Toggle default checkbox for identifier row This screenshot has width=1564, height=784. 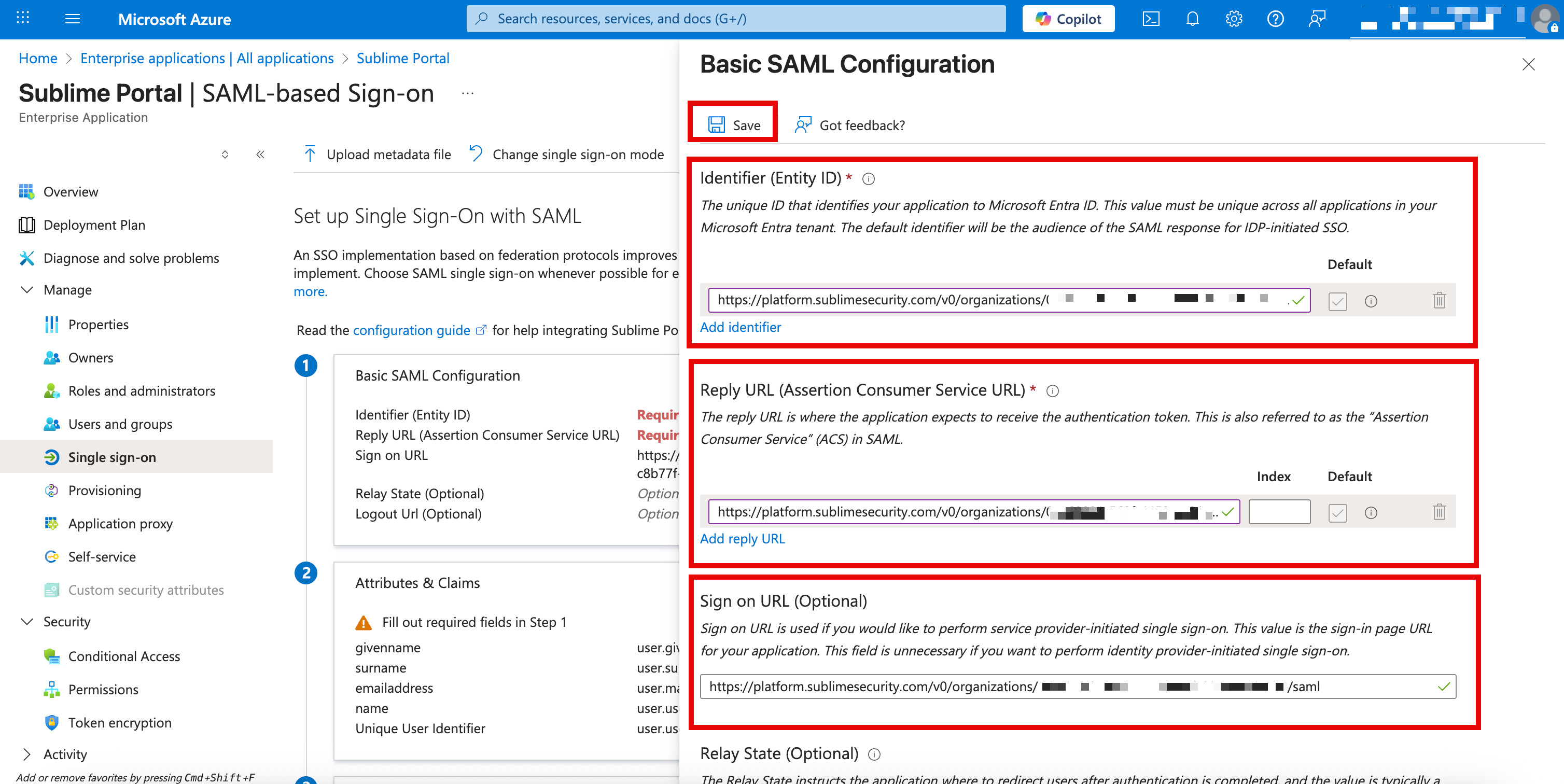(1337, 301)
